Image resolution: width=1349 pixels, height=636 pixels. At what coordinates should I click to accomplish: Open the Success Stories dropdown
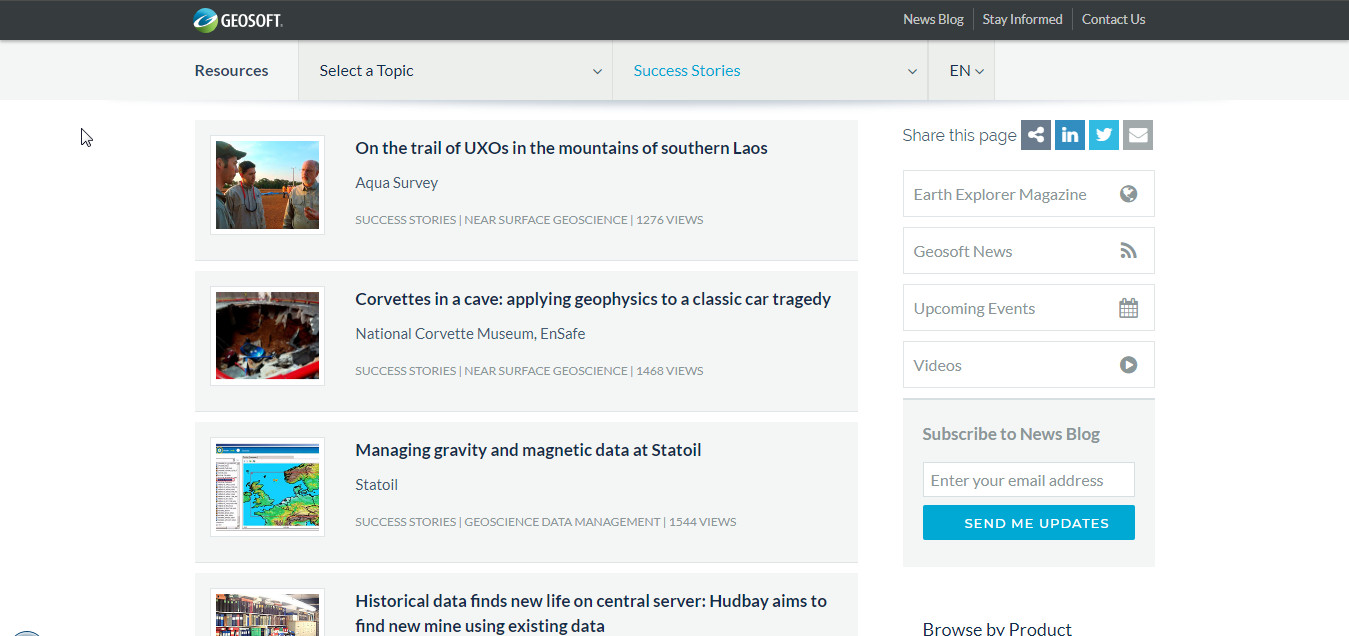click(770, 71)
